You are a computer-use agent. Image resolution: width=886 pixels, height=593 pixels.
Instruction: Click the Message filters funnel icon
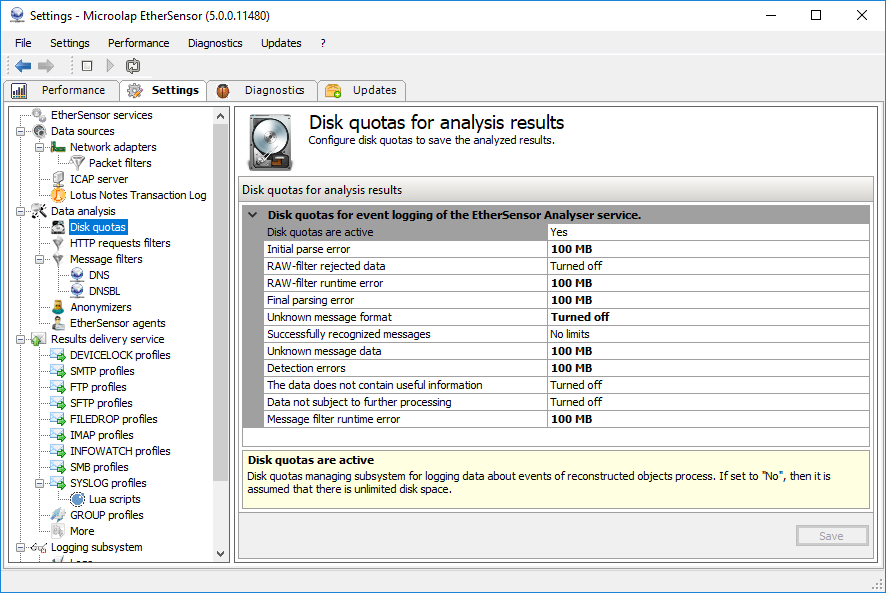[x=58, y=259]
